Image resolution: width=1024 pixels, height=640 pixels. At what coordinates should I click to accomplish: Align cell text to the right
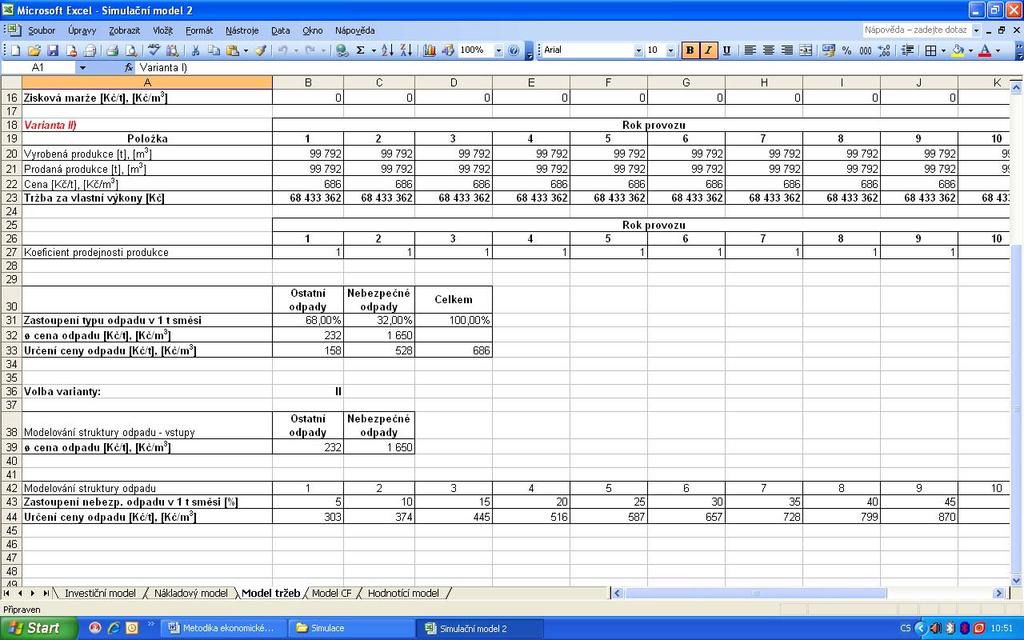point(787,50)
